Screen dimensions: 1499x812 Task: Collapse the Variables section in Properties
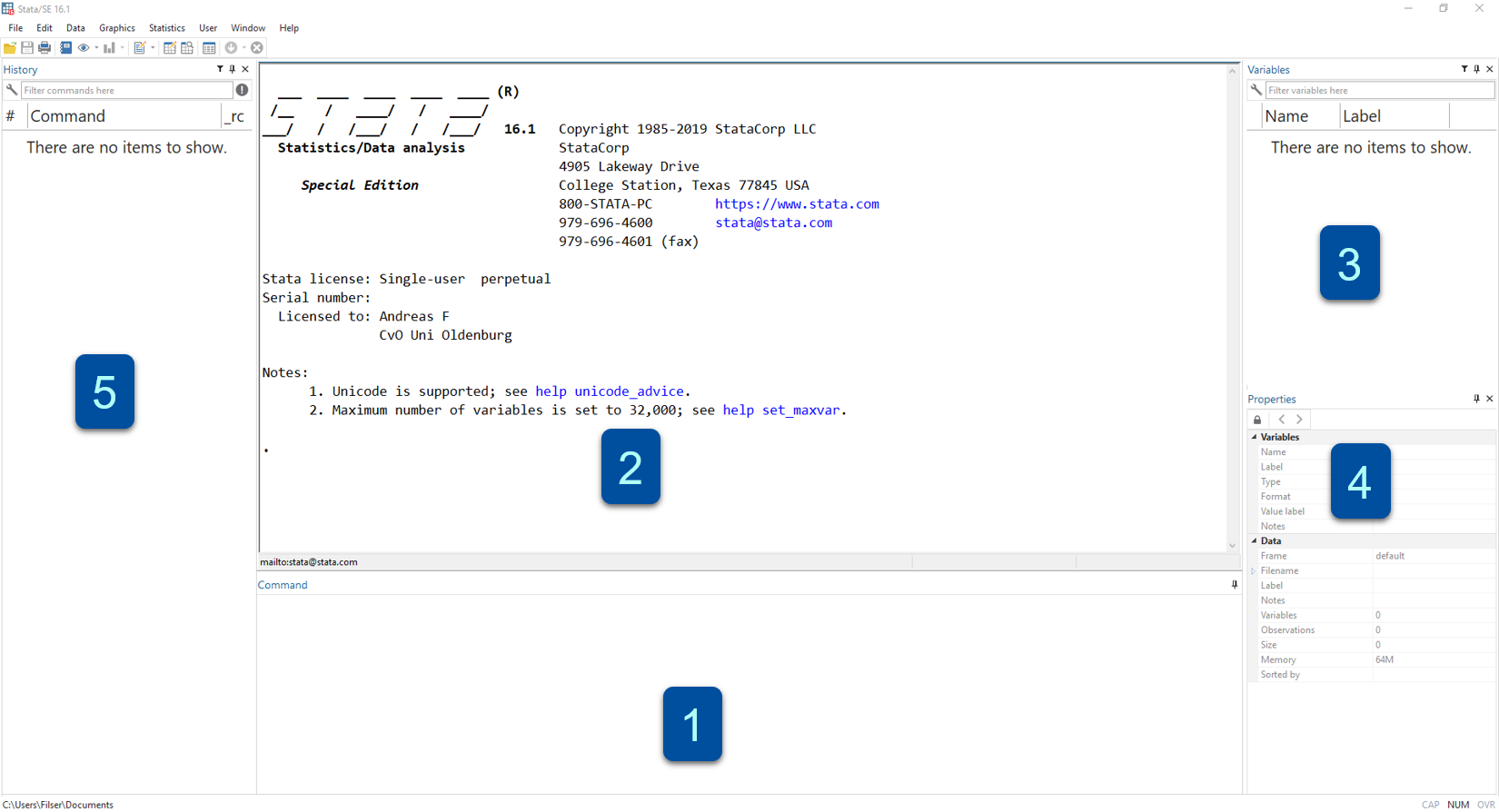1255,437
